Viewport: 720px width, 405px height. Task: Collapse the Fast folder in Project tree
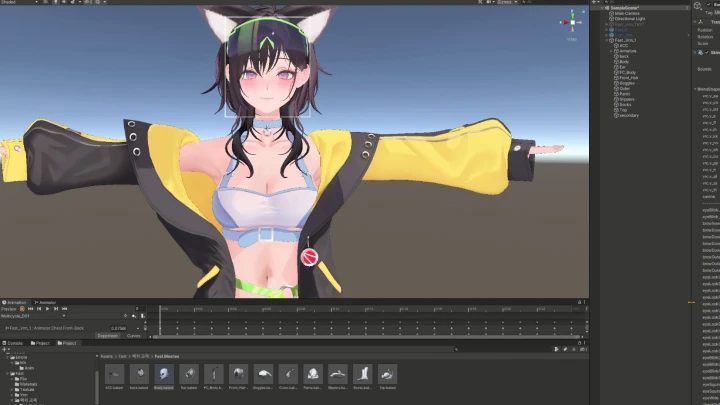point(8,374)
